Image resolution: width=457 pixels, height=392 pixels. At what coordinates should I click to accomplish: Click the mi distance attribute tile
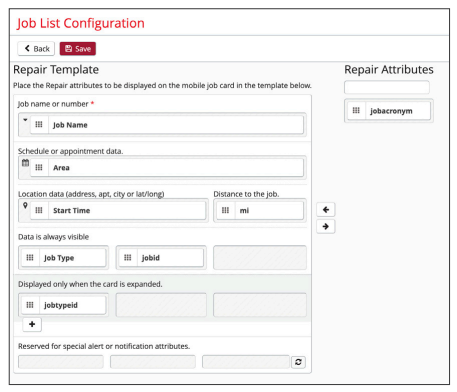click(x=260, y=210)
